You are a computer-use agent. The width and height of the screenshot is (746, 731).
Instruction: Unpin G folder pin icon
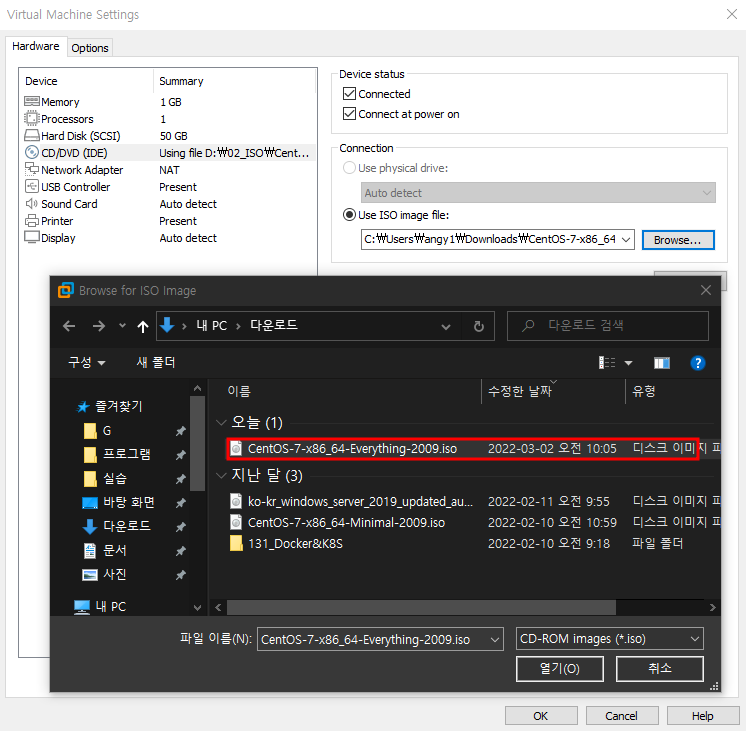coord(180,431)
